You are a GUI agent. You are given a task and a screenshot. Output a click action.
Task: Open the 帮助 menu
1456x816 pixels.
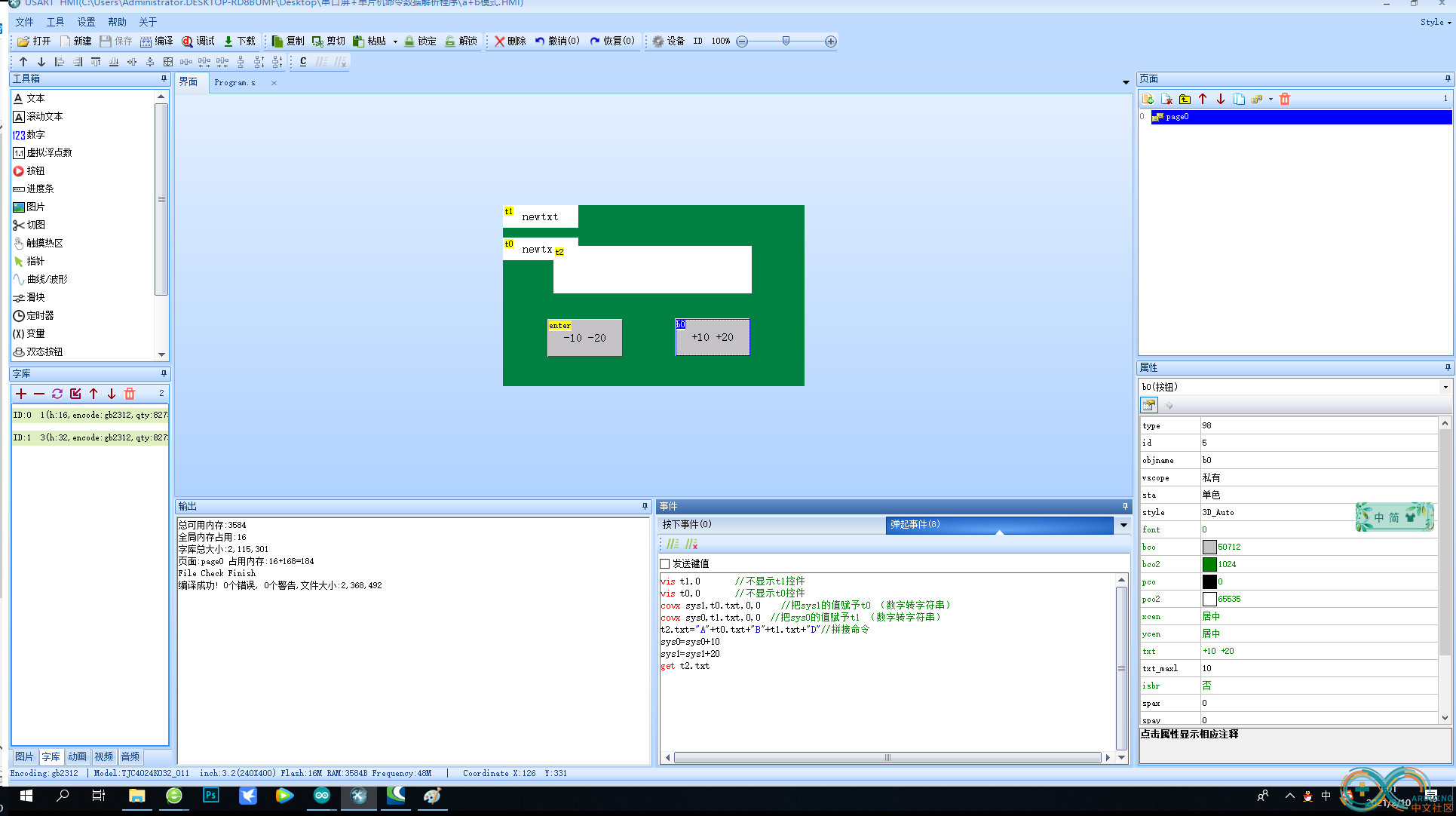point(118,22)
